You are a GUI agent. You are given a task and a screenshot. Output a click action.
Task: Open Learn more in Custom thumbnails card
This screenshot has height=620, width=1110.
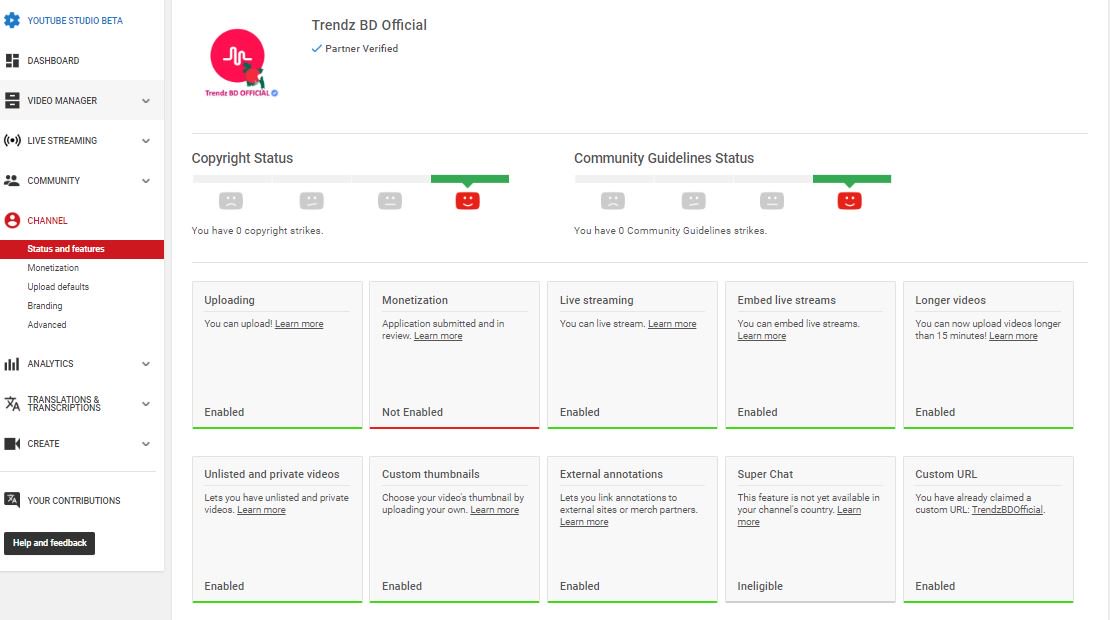tap(494, 510)
